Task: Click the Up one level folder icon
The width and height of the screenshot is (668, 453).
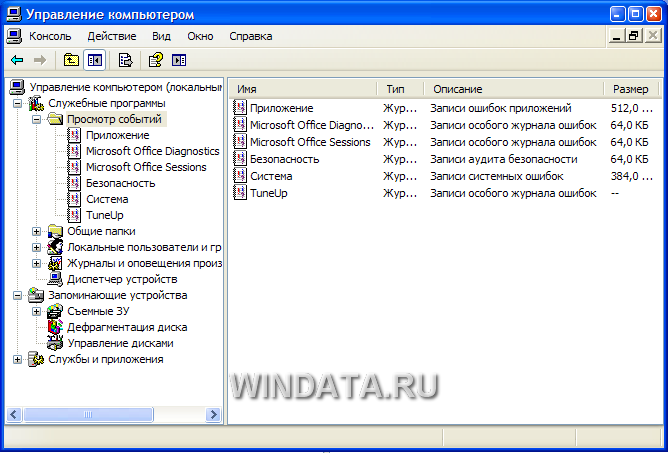Action: coord(71,60)
